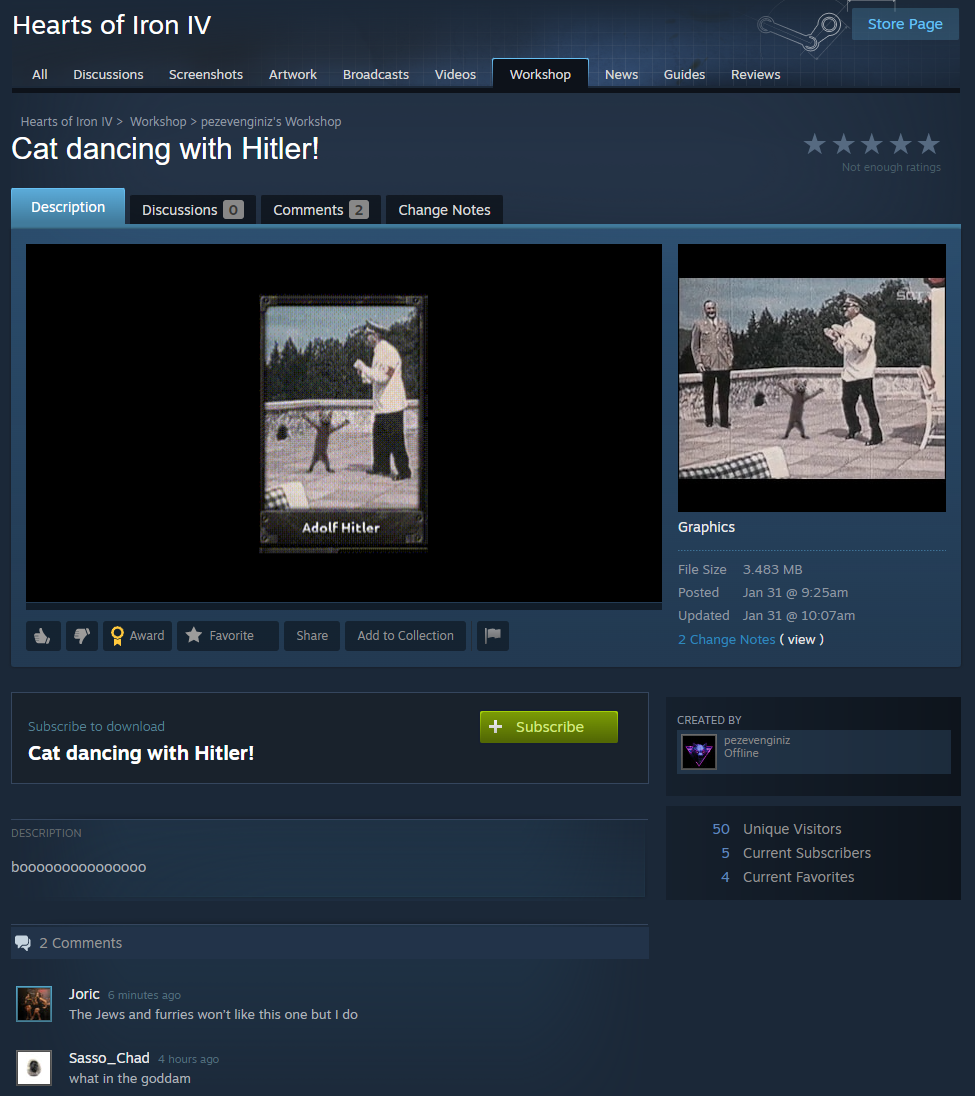Click the 'boooooooooooooooo' description text
This screenshot has width=975, height=1096.
[x=78, y=867]
